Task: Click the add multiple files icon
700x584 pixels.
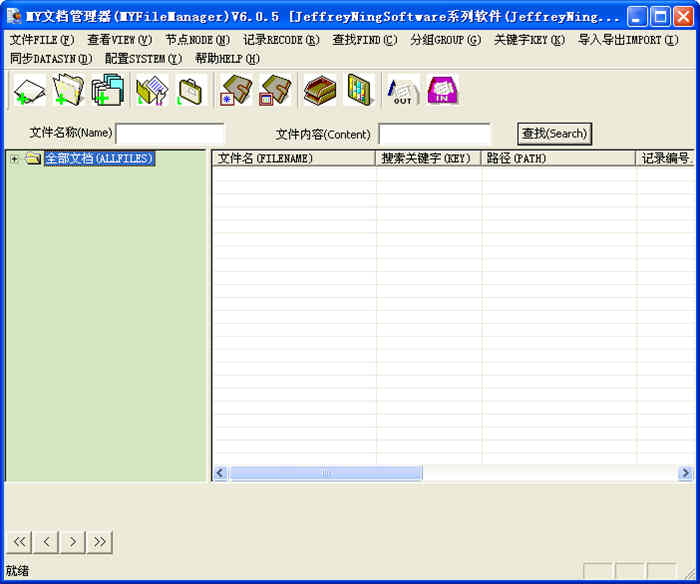Action: point(107,91)
